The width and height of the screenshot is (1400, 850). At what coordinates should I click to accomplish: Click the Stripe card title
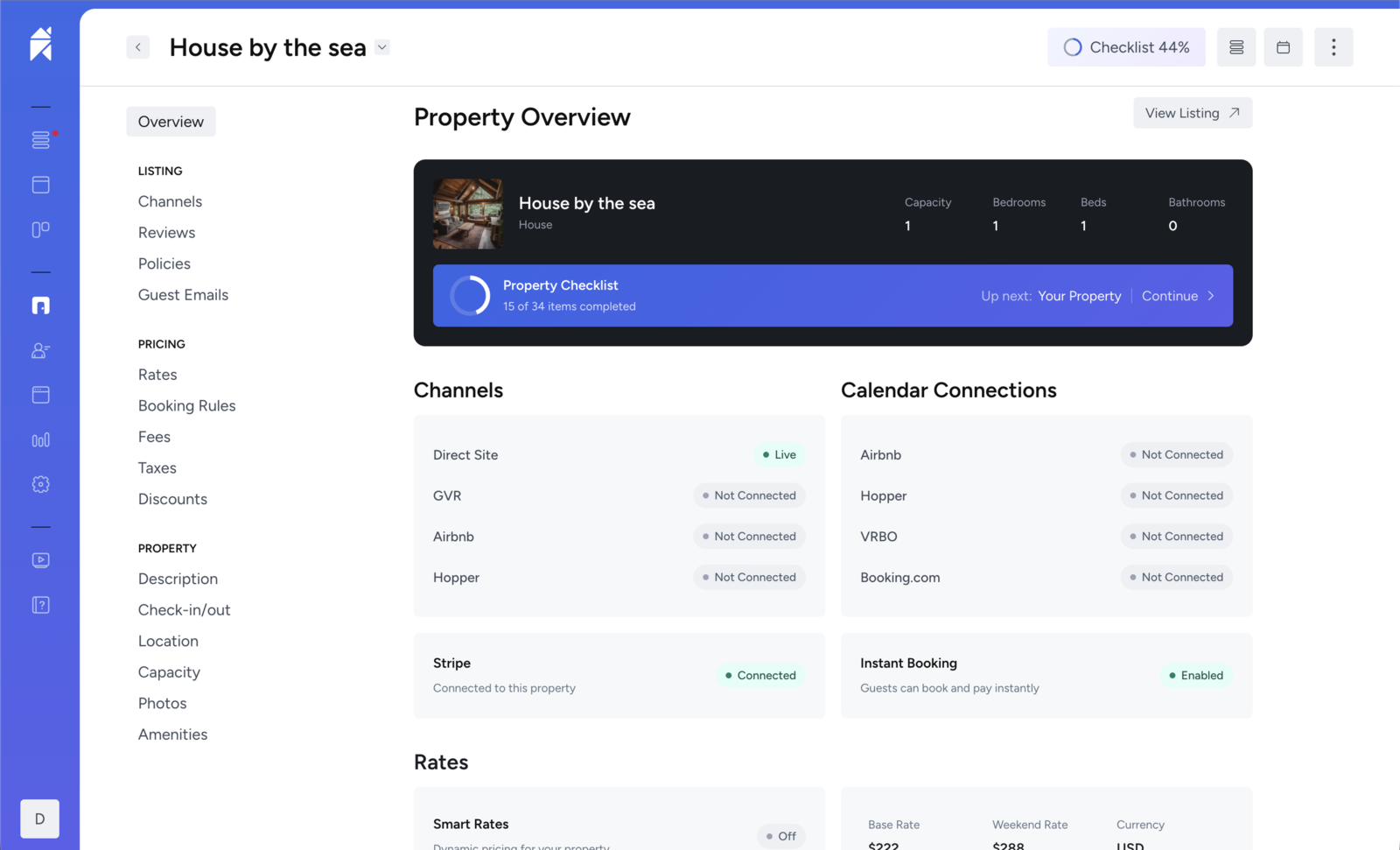(x=451, y=664)
